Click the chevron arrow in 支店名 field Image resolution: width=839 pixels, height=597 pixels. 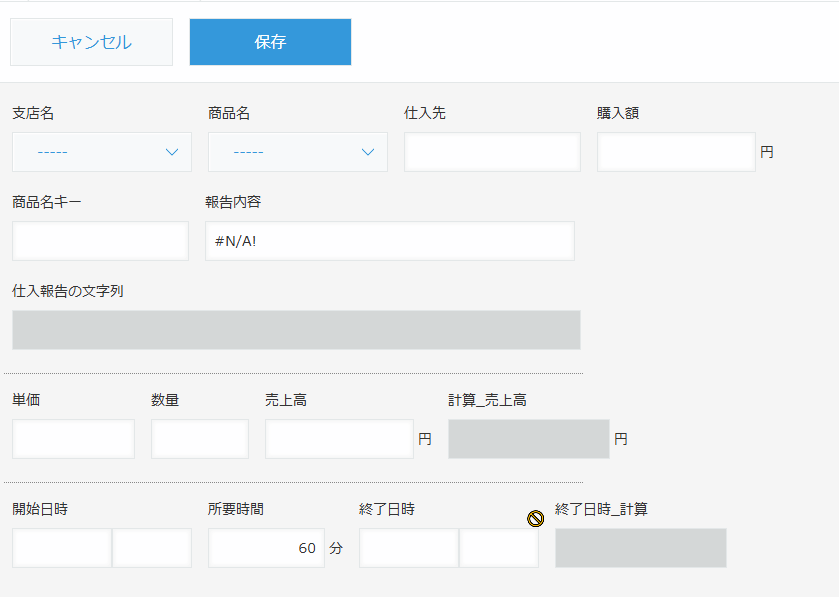171,152
